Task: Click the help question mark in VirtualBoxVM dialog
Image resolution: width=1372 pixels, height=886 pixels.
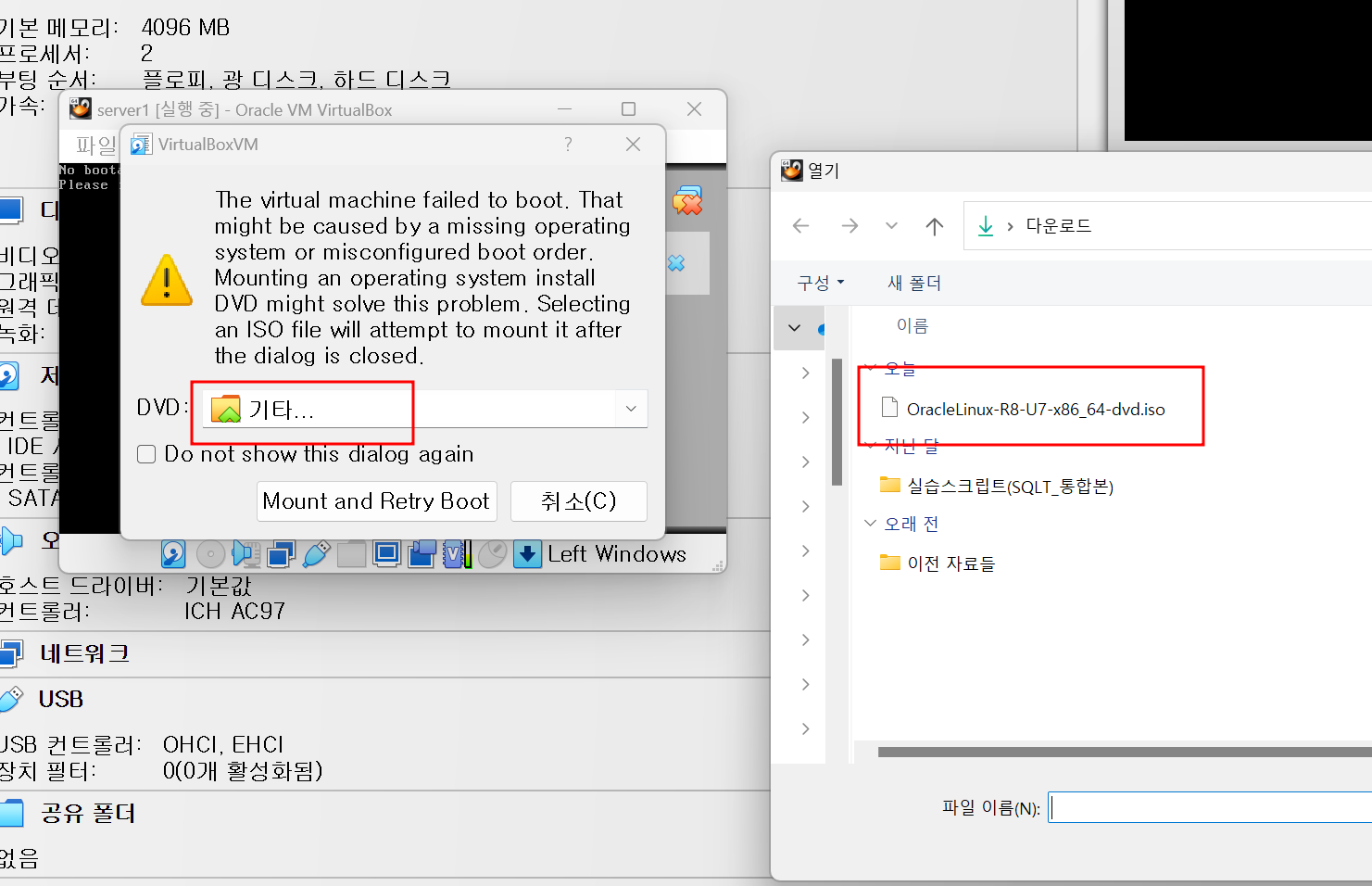Action: (568, 145)
